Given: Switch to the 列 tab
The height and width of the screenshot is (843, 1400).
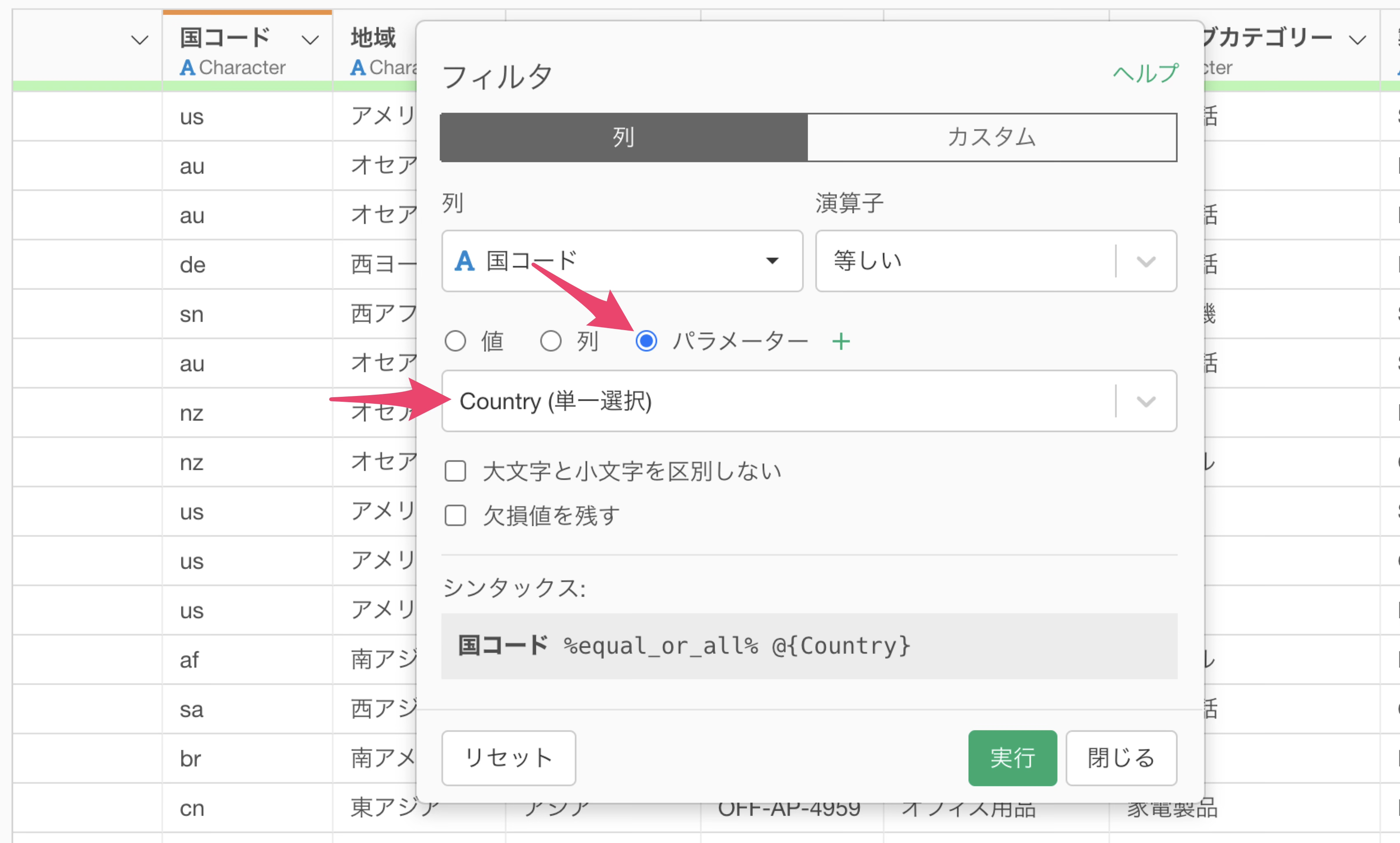Looking at the screenshot, I should point(624,137).
